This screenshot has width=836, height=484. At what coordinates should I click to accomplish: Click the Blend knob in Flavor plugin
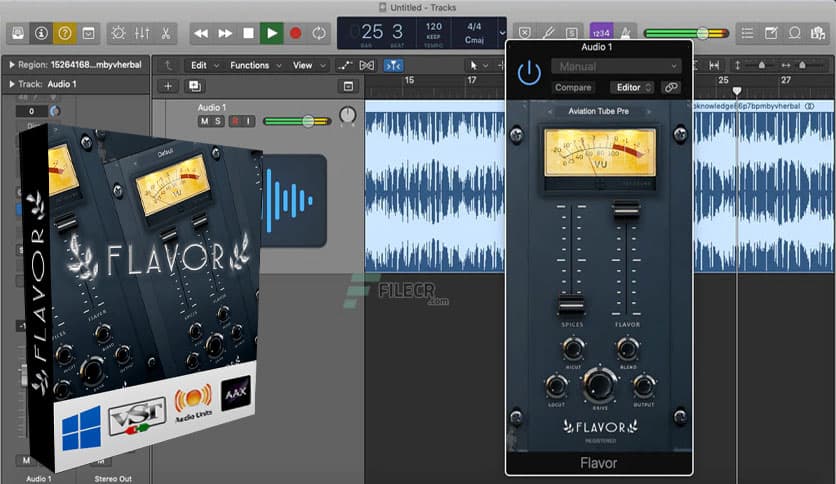click(x=628, y=349)
